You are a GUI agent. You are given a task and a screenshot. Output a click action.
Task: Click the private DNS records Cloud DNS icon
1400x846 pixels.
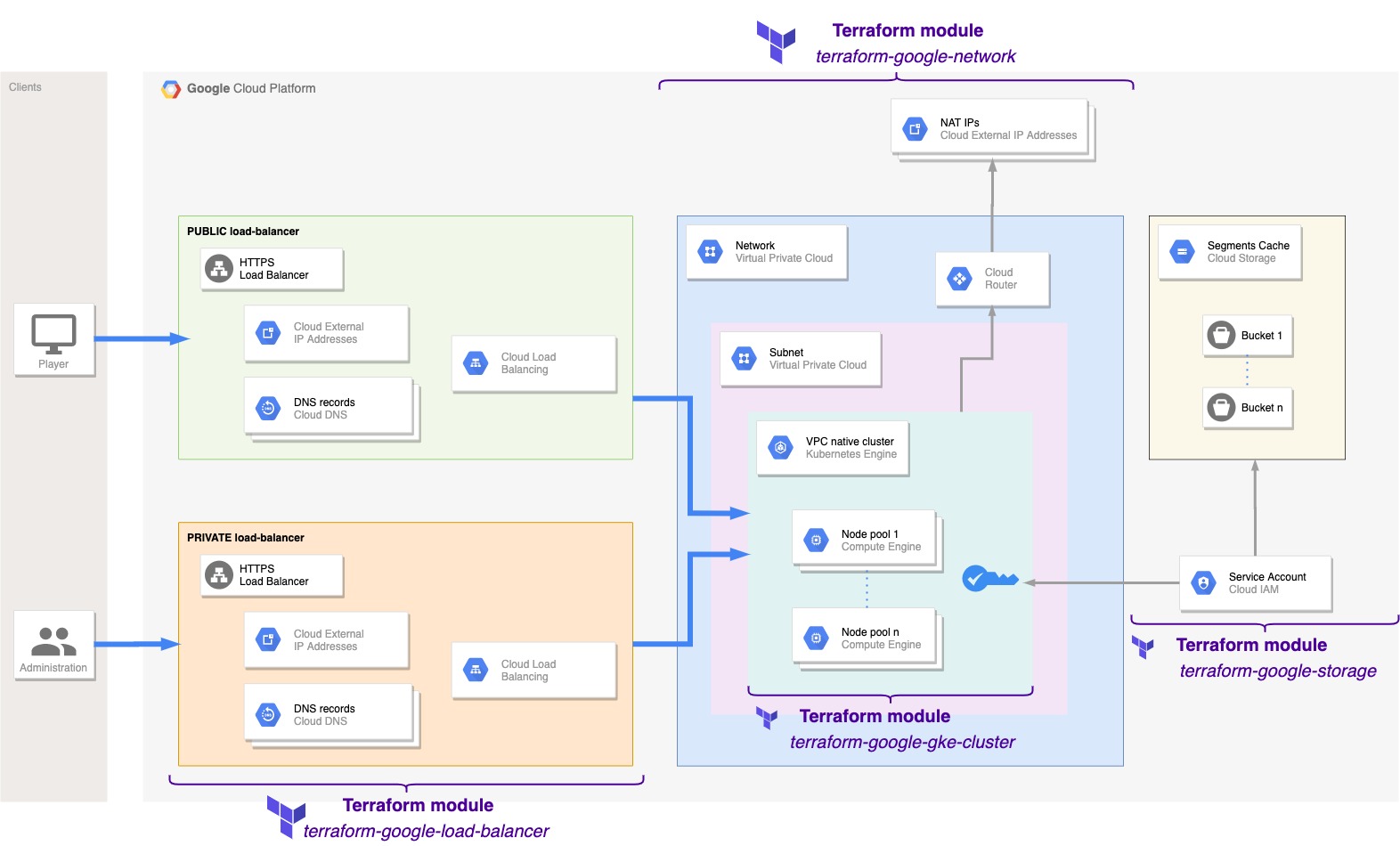pyautogui.click(x=268, y=714)
